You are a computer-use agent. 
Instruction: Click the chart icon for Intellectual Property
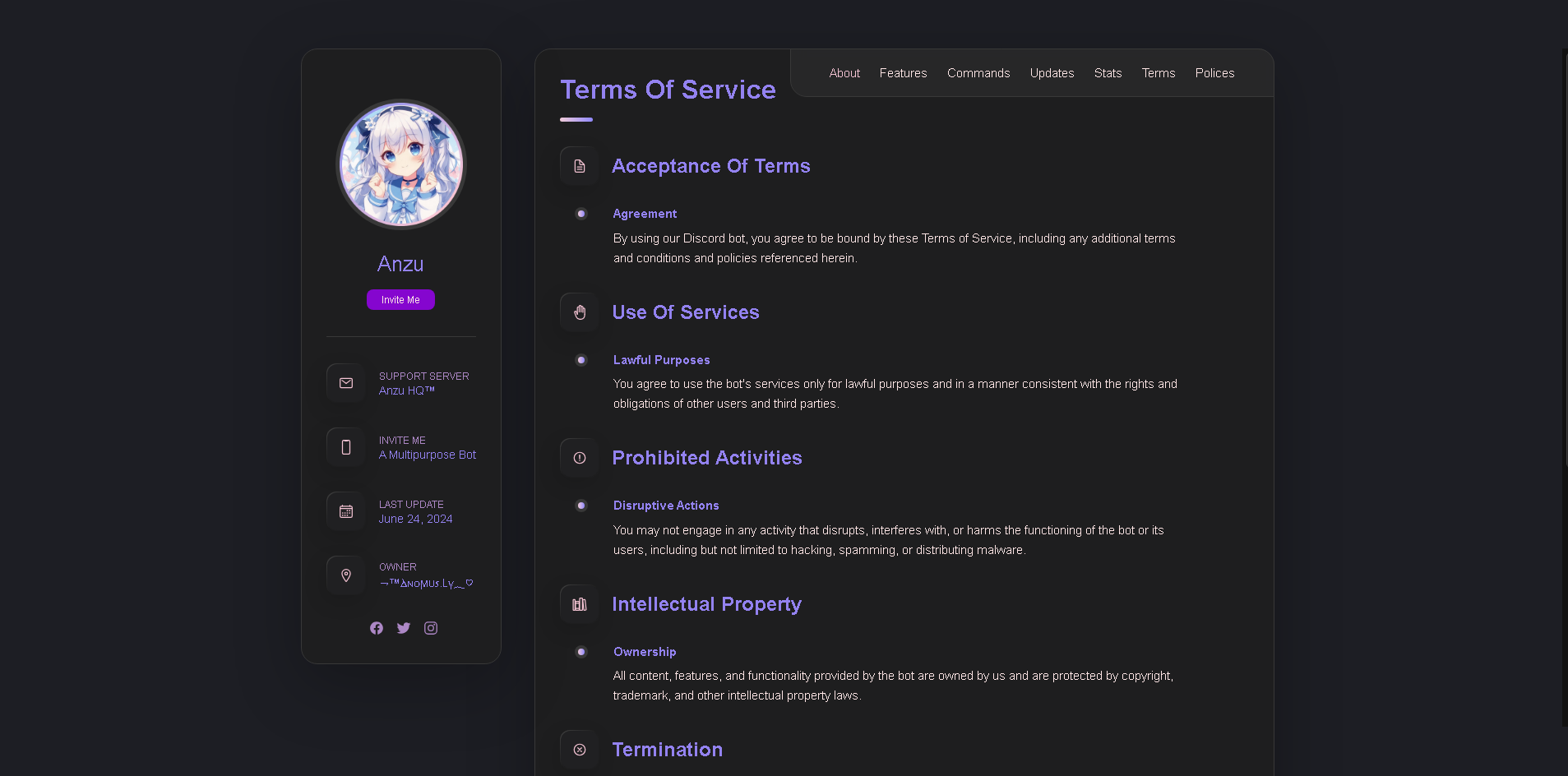coord(579,603)
